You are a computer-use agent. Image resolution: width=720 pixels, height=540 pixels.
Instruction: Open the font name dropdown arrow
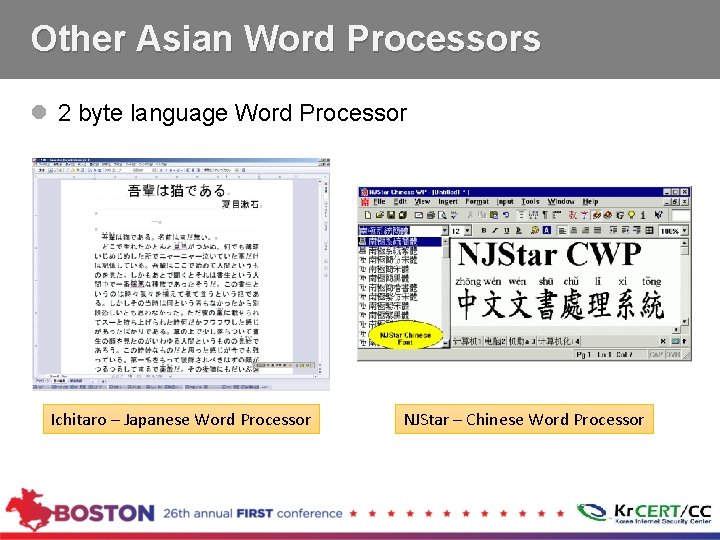[x=445, y=231]
